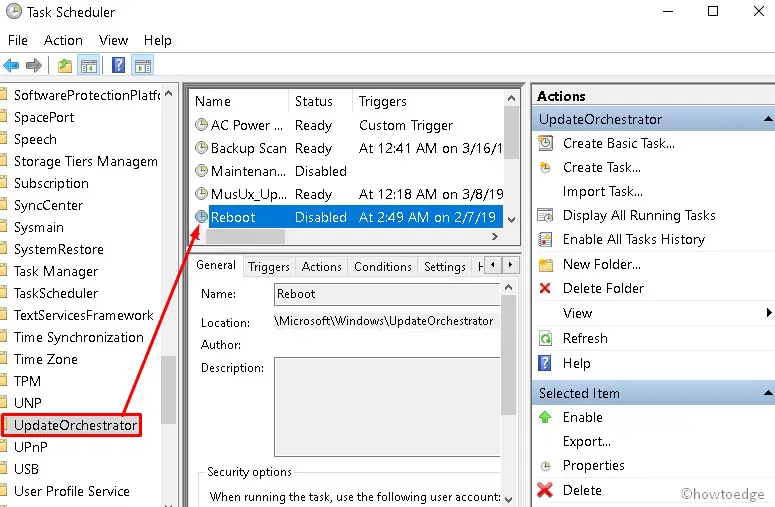Viewport: 775px width, 507px height.
Task: Click the empty Description box
Action: coord(387,407)
